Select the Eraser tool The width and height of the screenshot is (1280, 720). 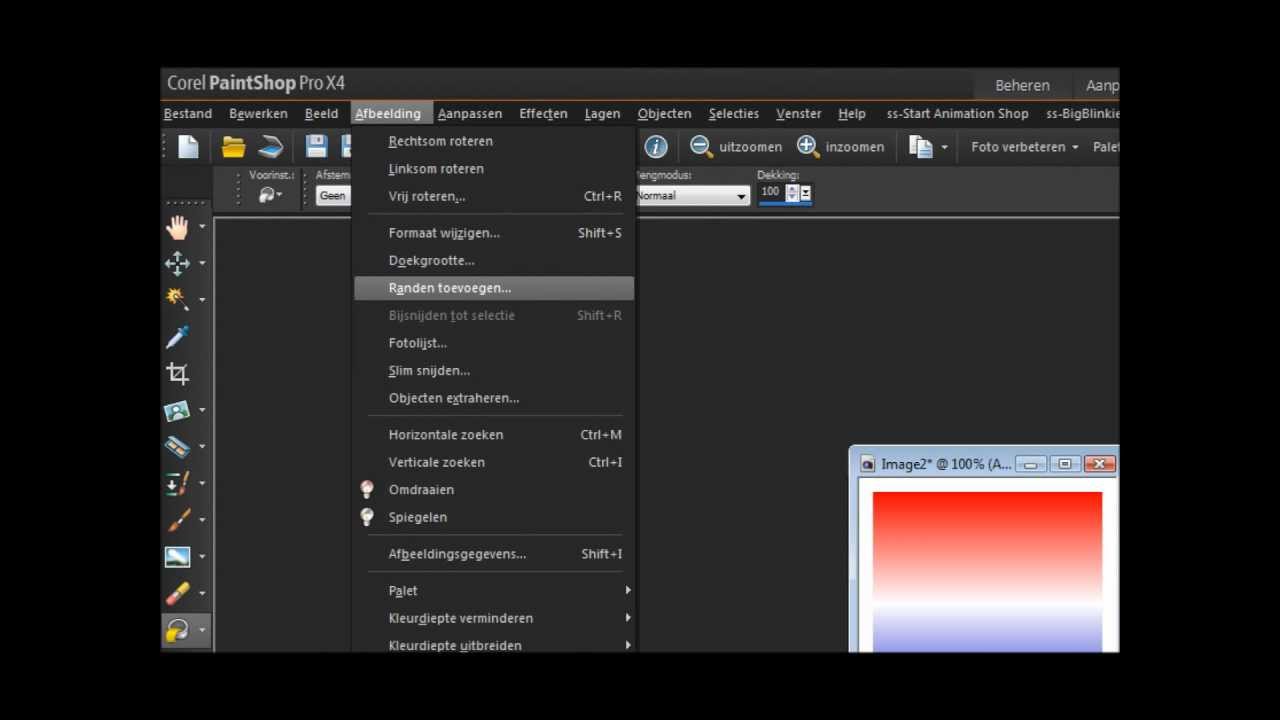[178, 594]
